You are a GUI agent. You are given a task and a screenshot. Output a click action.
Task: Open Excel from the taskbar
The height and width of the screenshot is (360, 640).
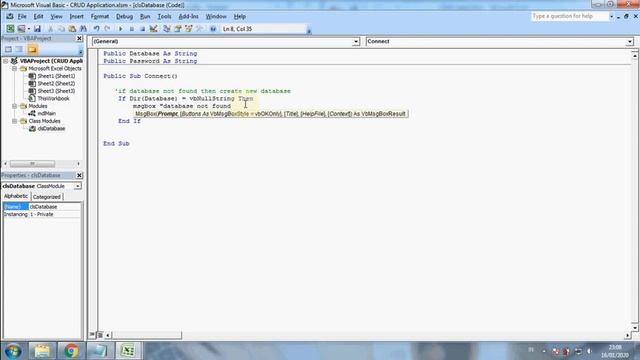(x=128, y=351)
